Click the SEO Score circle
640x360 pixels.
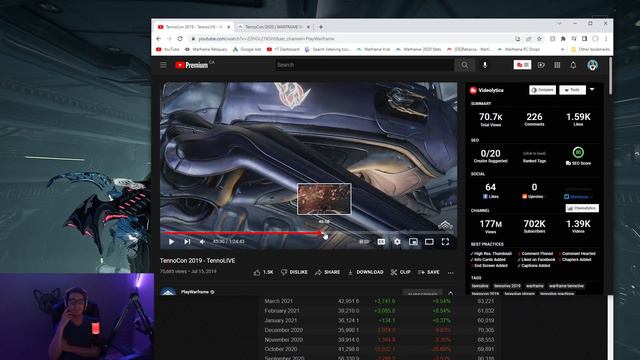tap(578, 153)
